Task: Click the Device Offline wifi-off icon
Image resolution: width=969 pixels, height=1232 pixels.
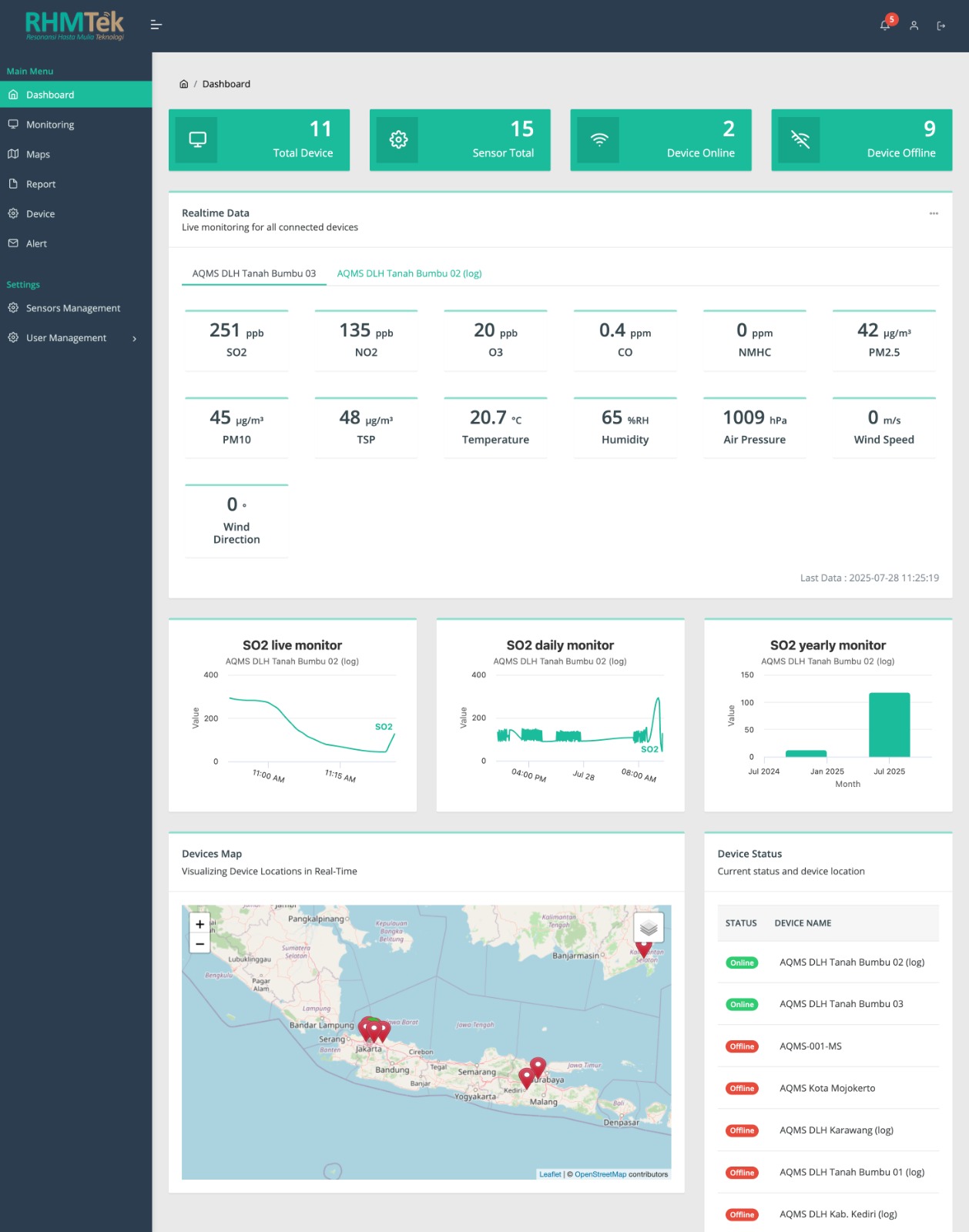Action: click(800, 139)
